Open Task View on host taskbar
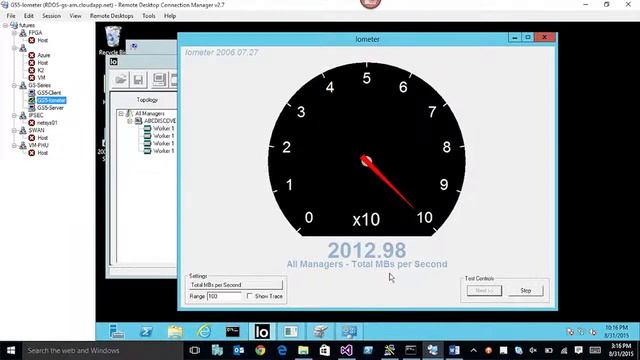Screen dimensions: 640x360 click(x=195, y=350)
